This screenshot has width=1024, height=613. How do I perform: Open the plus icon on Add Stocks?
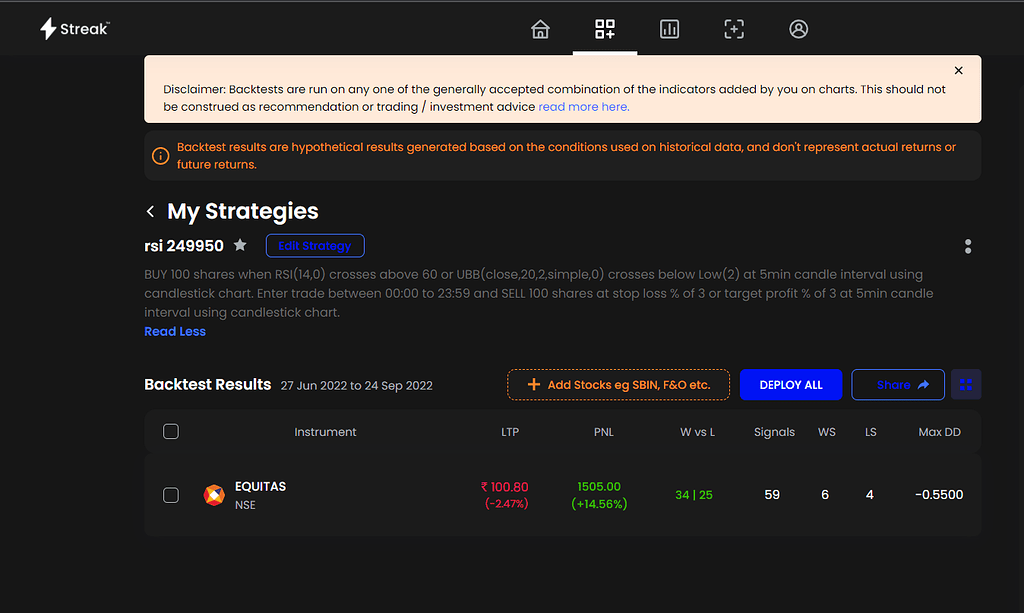point(532,384)
